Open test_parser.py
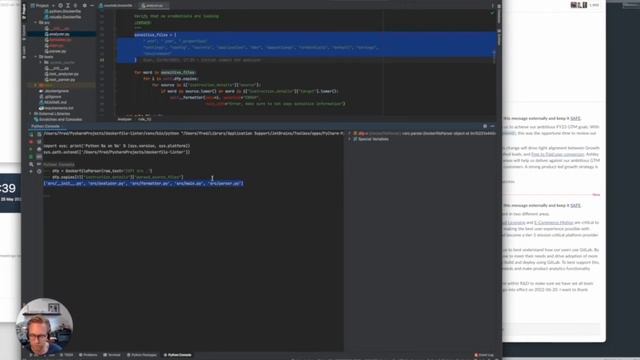This screenshot has width=640, height=360. click(61, 80)
